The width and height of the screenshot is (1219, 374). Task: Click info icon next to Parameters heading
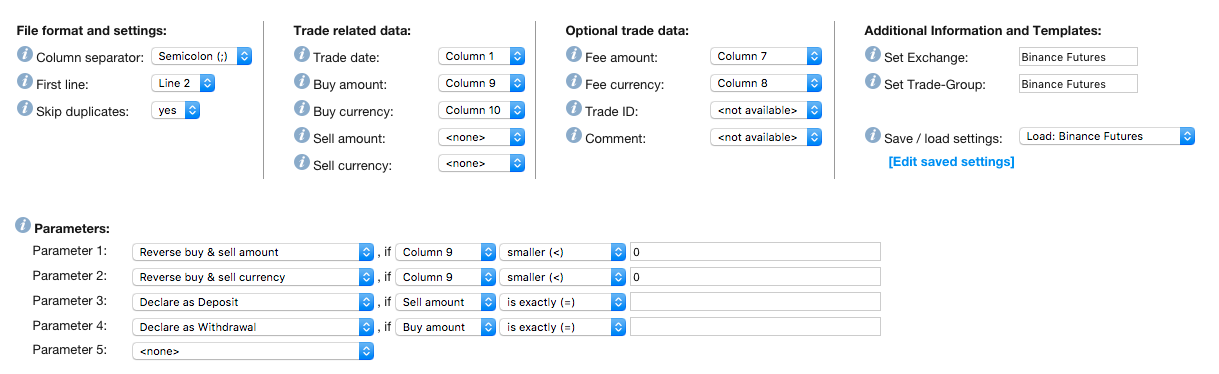(x=25, y=227)
